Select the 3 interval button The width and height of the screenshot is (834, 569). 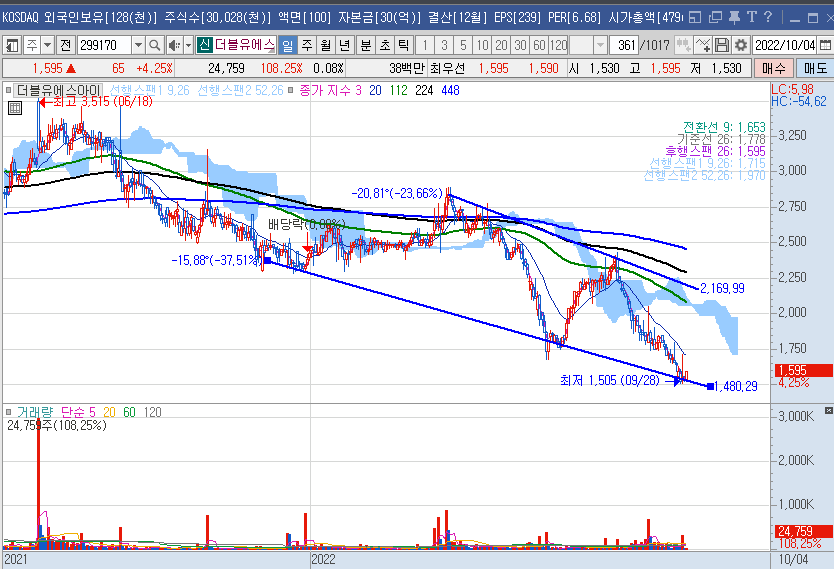point(444,45)
